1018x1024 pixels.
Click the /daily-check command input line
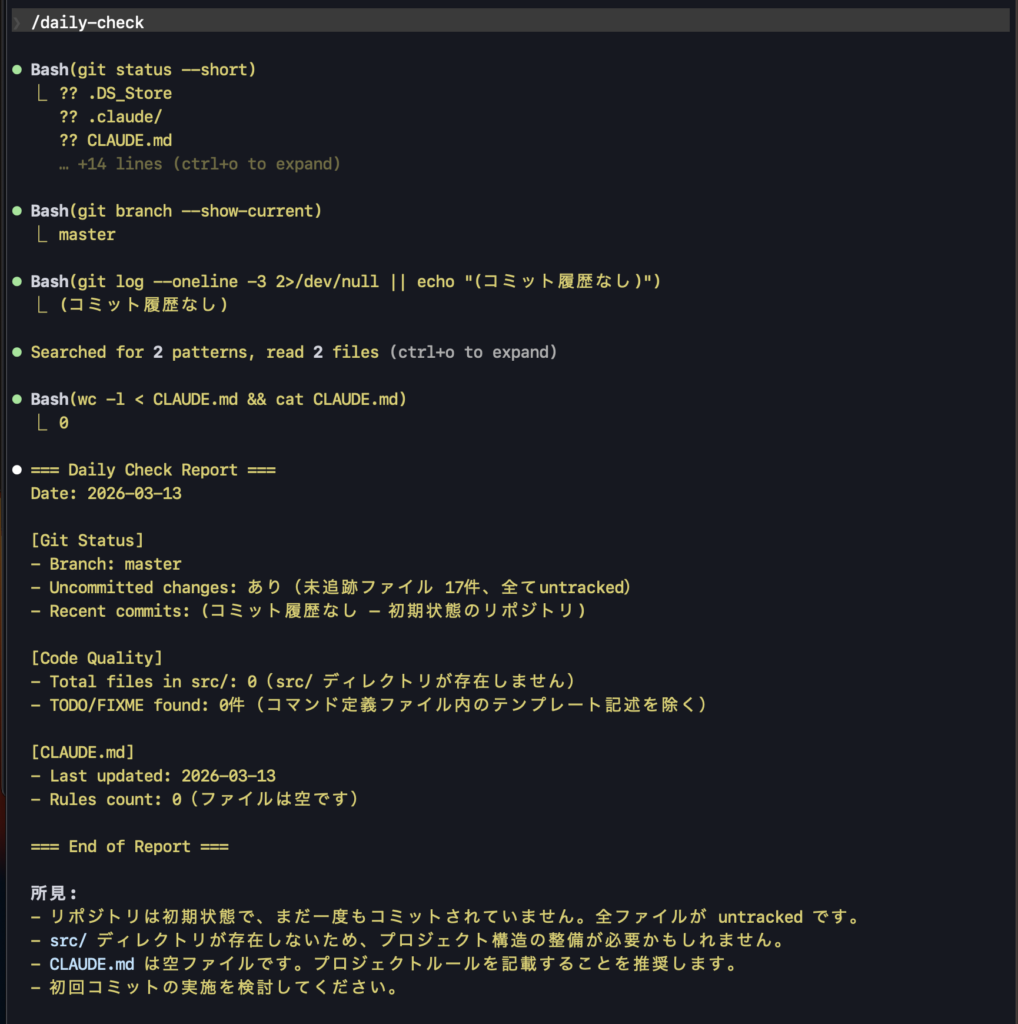88,22
